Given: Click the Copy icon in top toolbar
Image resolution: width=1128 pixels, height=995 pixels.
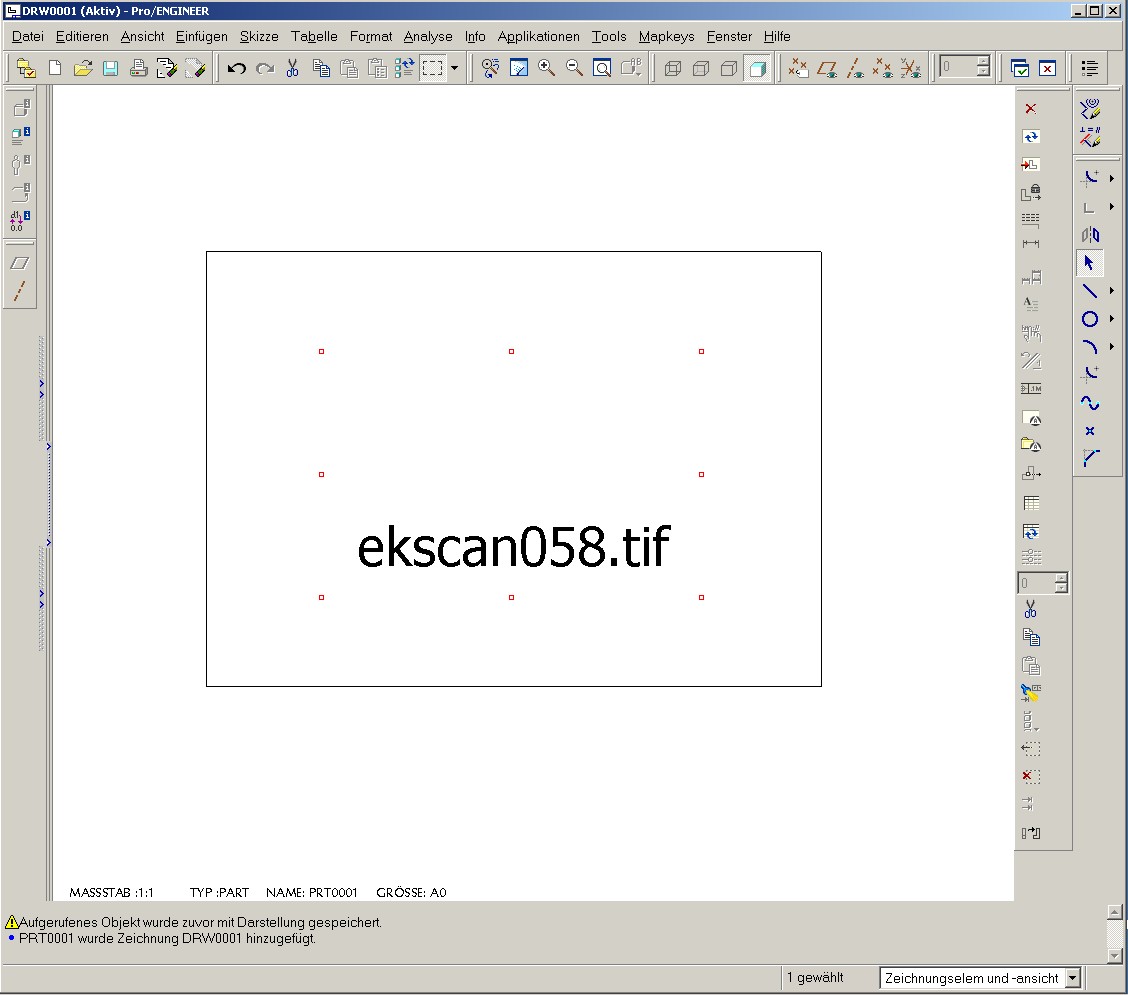Looking at the screenshot, I should pyautogui.click(x=321, y=68).
